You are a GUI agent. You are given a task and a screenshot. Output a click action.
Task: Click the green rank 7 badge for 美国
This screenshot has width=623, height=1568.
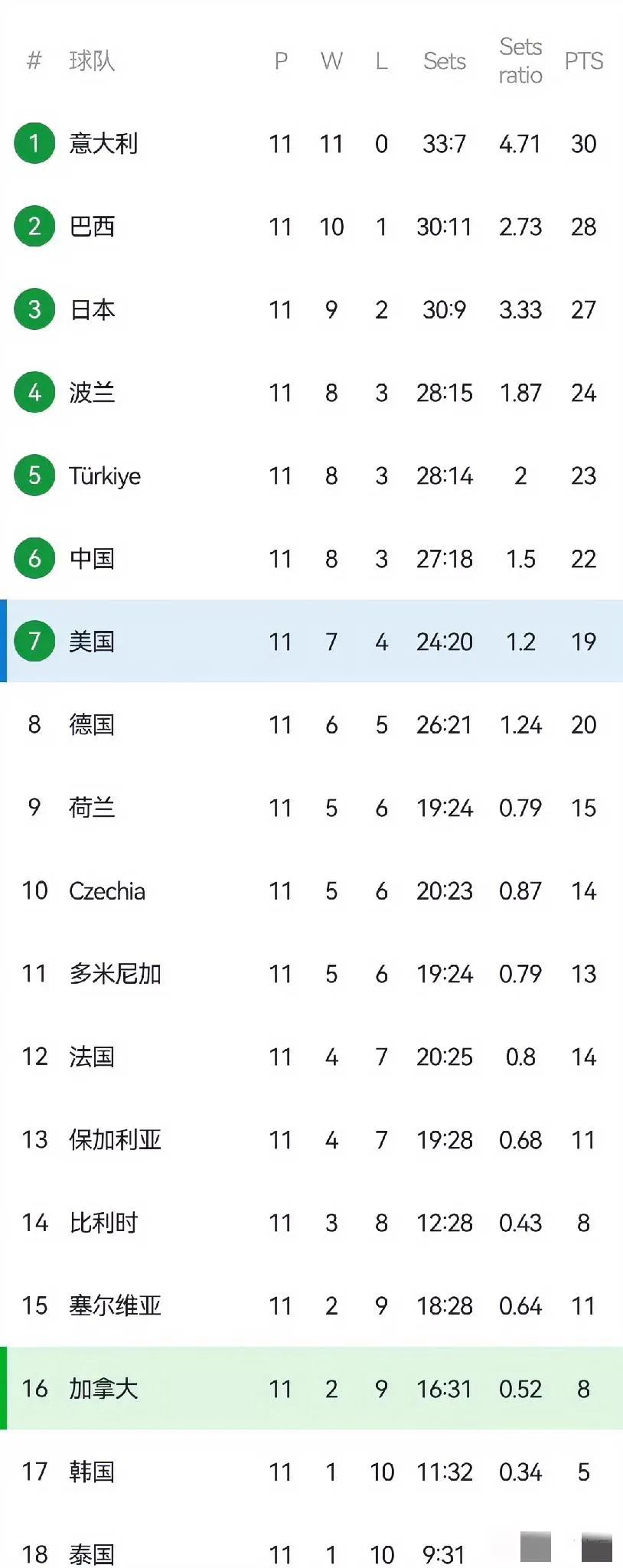(x=34, y=641)
